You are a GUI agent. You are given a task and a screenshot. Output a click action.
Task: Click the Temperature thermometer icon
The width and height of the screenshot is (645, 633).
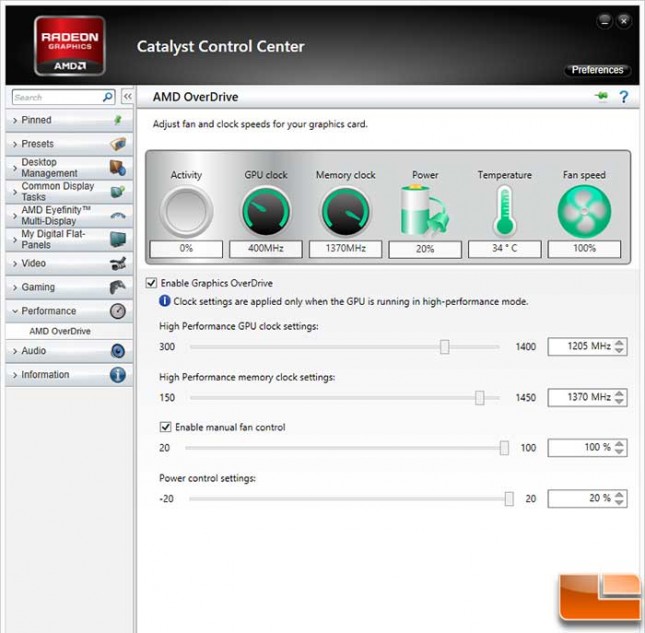point(505,211)
